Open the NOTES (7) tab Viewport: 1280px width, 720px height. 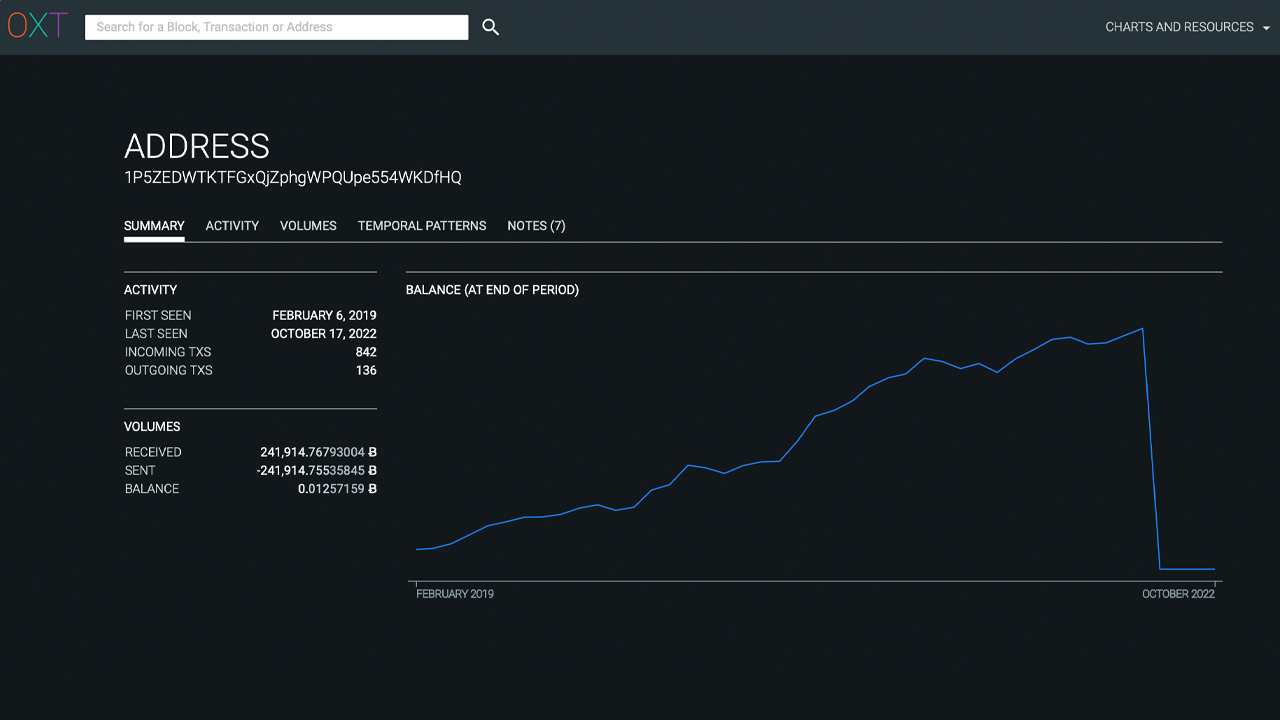(536, 226)
